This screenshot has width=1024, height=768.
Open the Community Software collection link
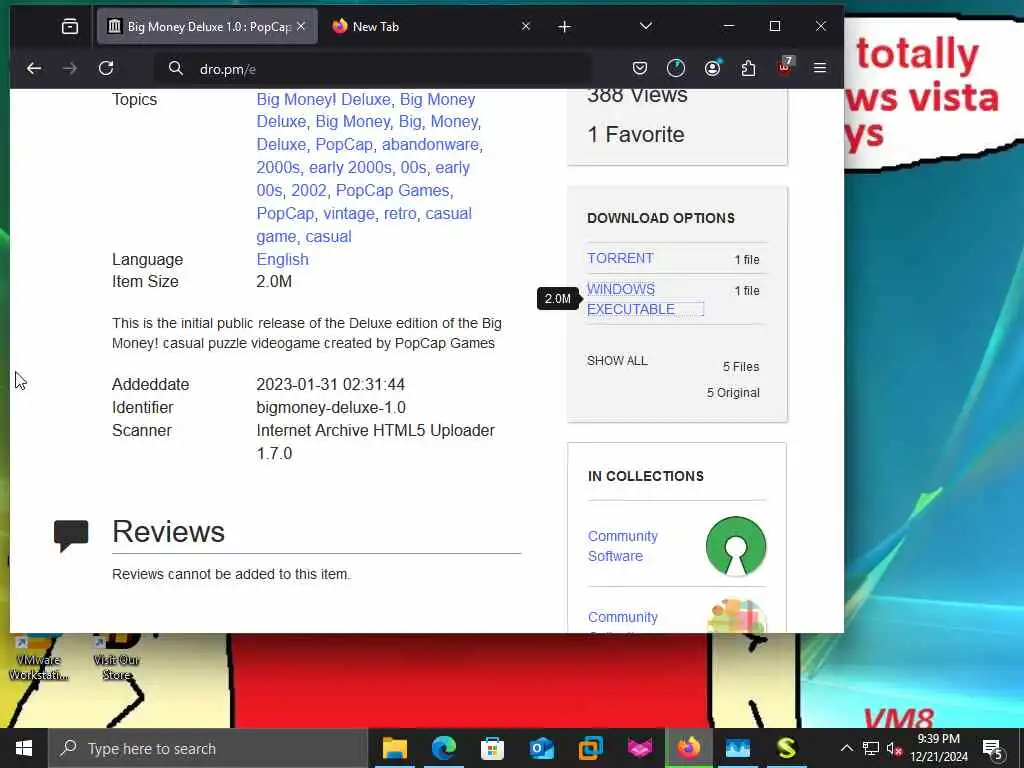(622, 546)
